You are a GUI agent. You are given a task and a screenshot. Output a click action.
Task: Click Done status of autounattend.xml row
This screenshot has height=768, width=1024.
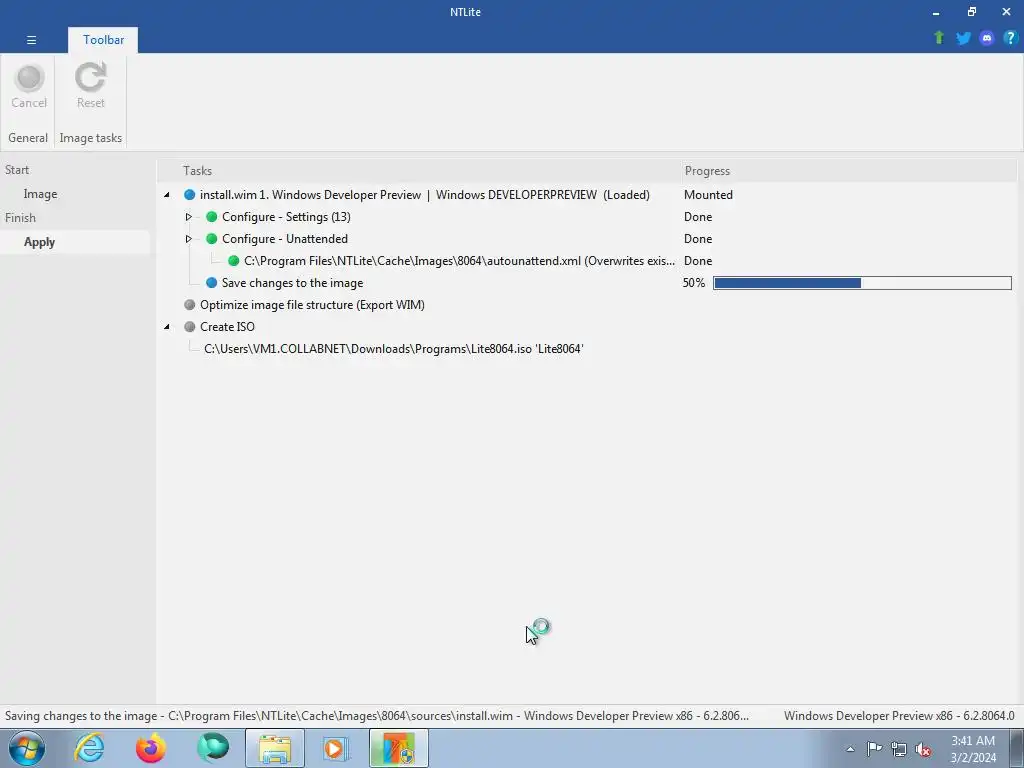(697, 261)
